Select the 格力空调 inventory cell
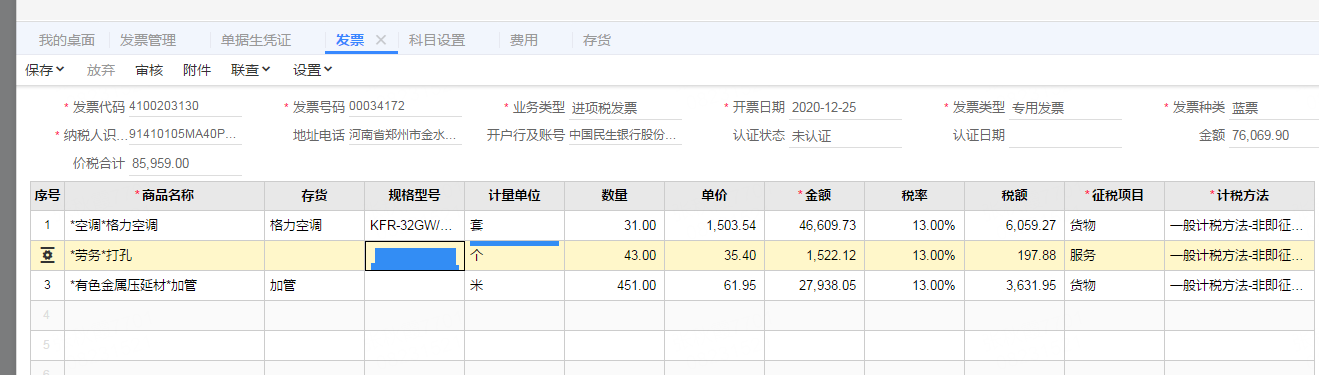Screen dimensions: 1319x375 [314, 226]
